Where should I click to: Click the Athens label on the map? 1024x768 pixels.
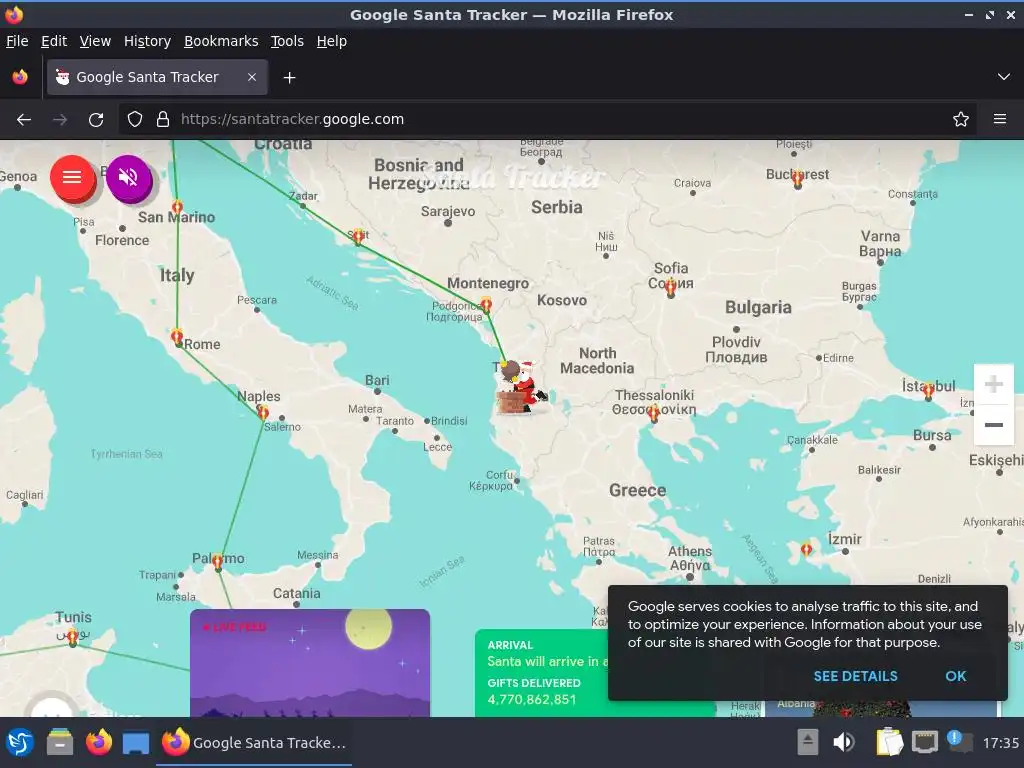pyautogui.click(x=690, y=558)
